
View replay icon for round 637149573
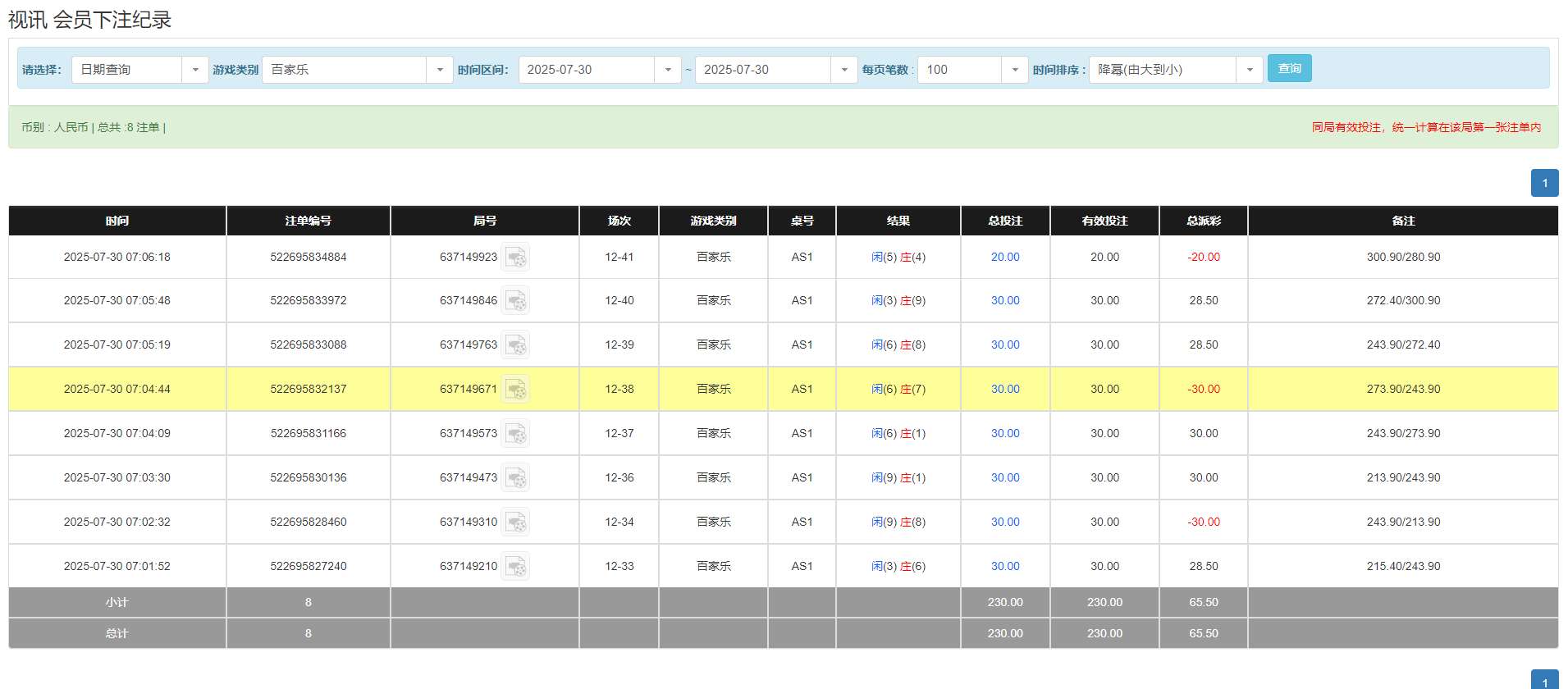pos(515,434)
